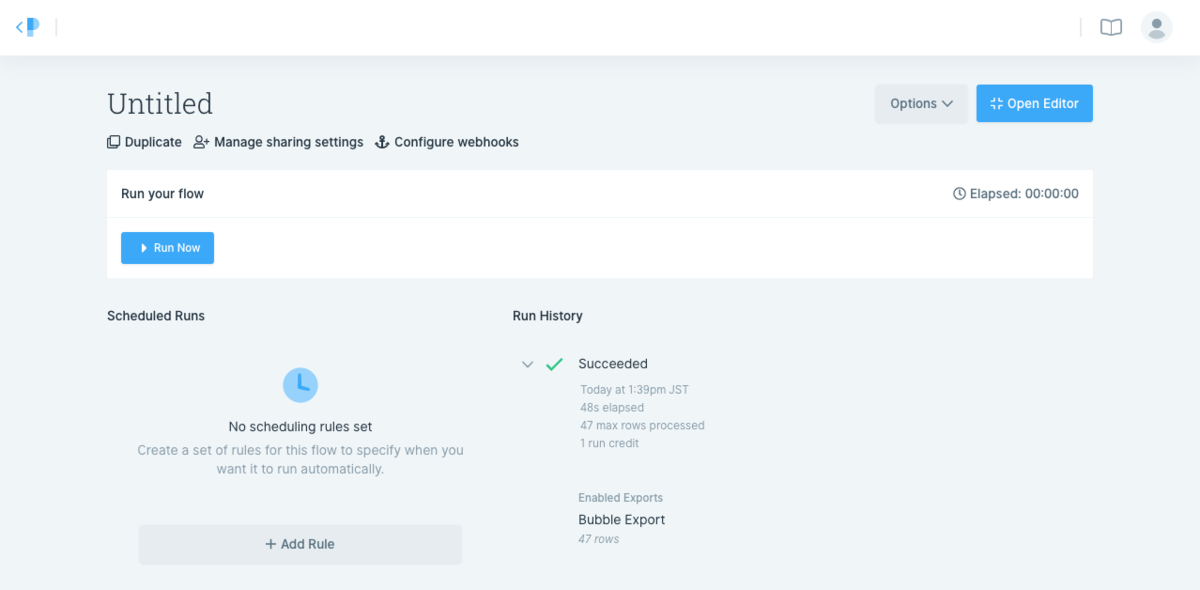Click the elapsed time clock icon

click(959, 194)
